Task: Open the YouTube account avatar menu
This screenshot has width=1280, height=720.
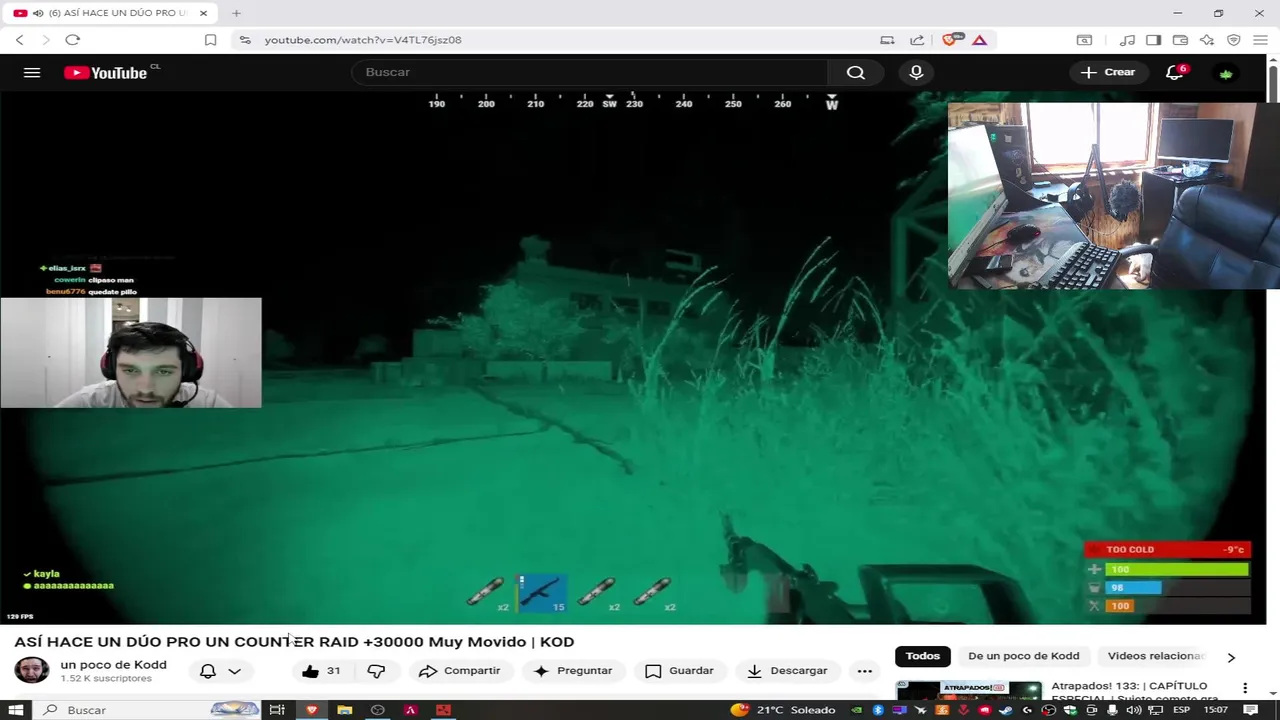Action: pyautogui.click(x=1226, y=73)
